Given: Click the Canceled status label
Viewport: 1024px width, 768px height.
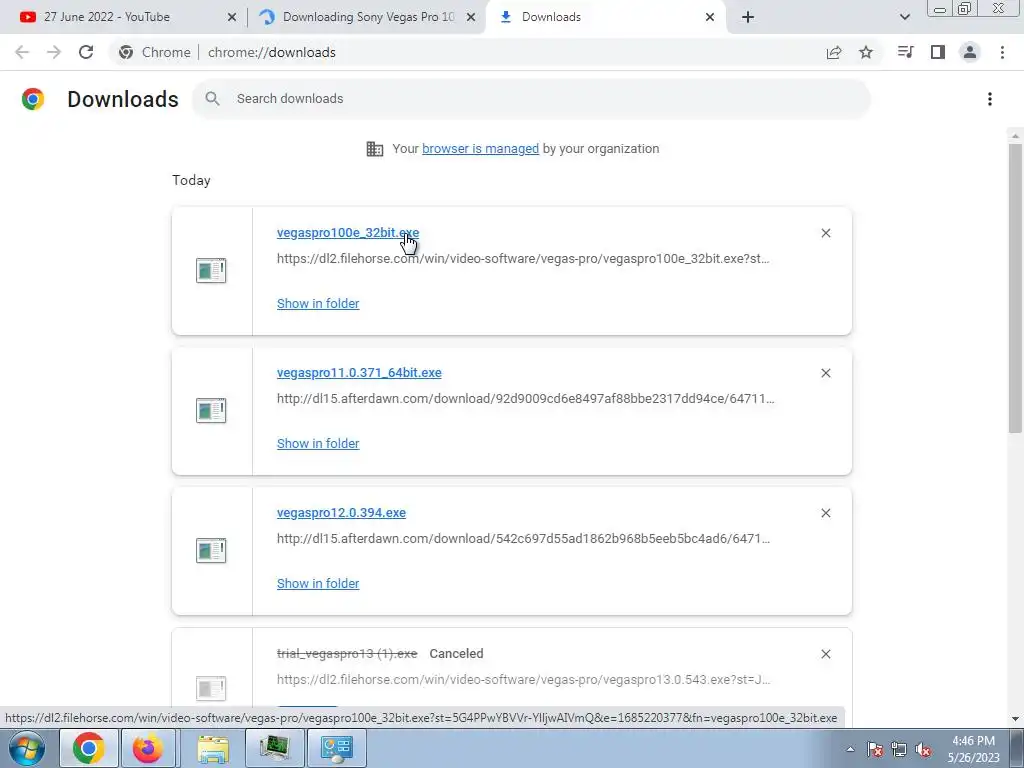Looking at the screenshot, I should (456, 654).
